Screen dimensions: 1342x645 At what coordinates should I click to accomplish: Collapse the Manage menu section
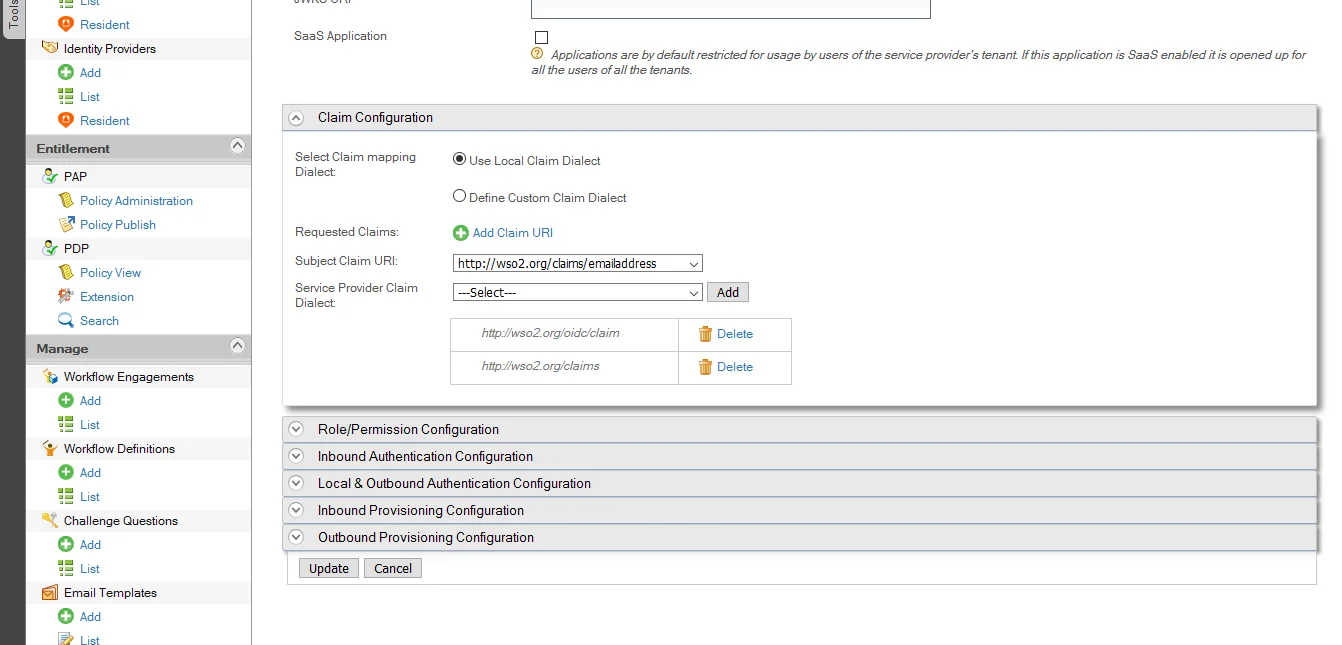(x=237, y=346)
